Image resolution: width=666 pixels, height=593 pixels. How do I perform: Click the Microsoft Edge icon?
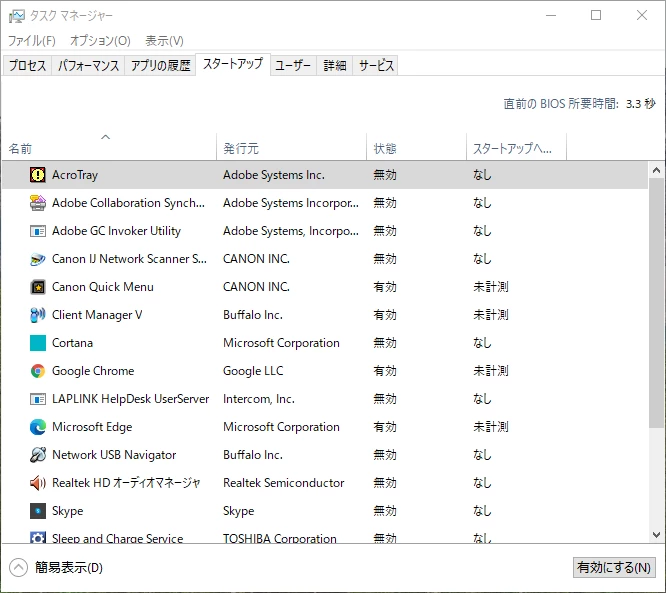(38, 427)
